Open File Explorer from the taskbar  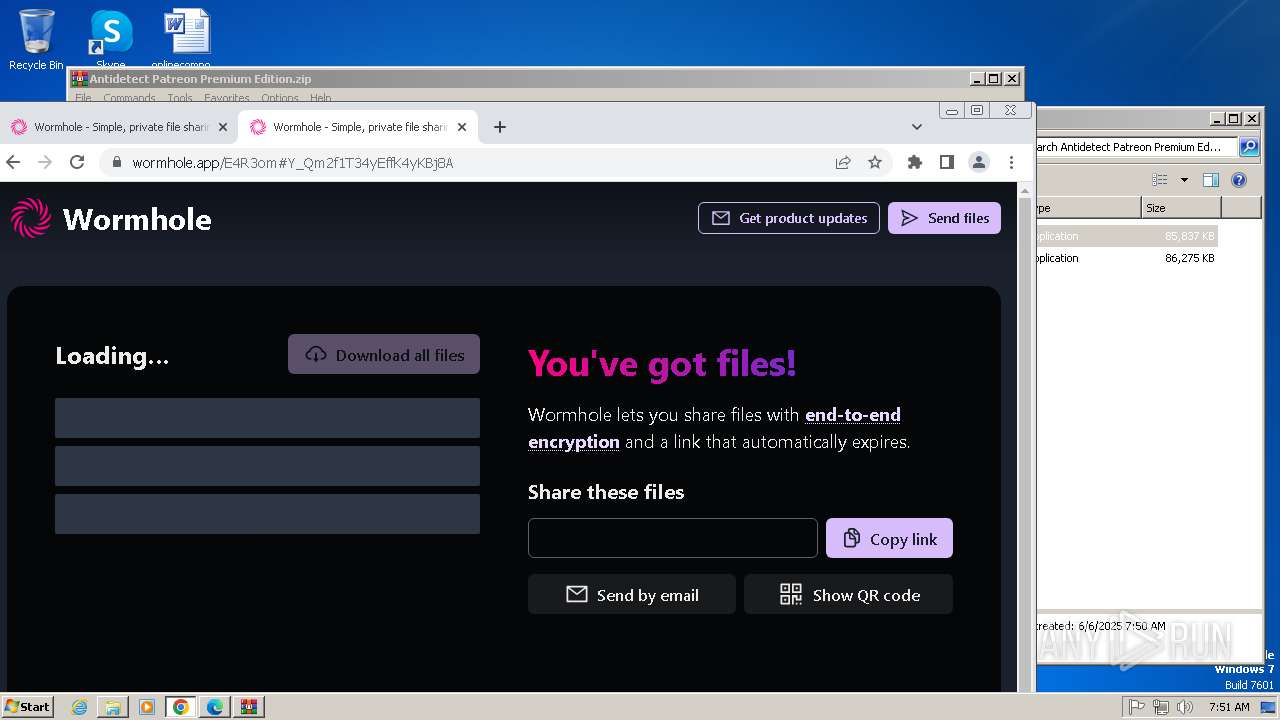click(113, 707)
